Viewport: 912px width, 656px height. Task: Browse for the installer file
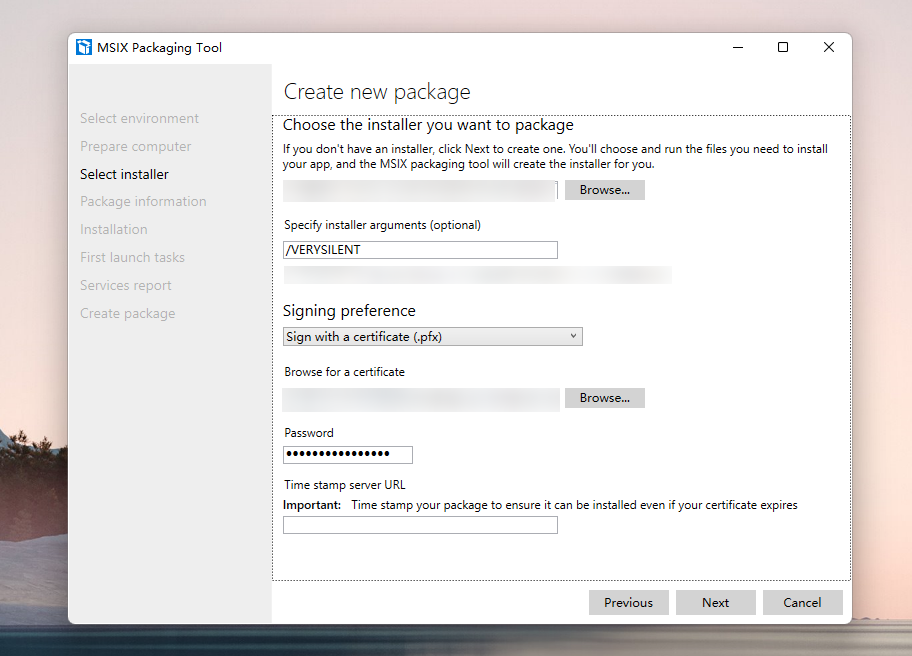click(604, 190)
